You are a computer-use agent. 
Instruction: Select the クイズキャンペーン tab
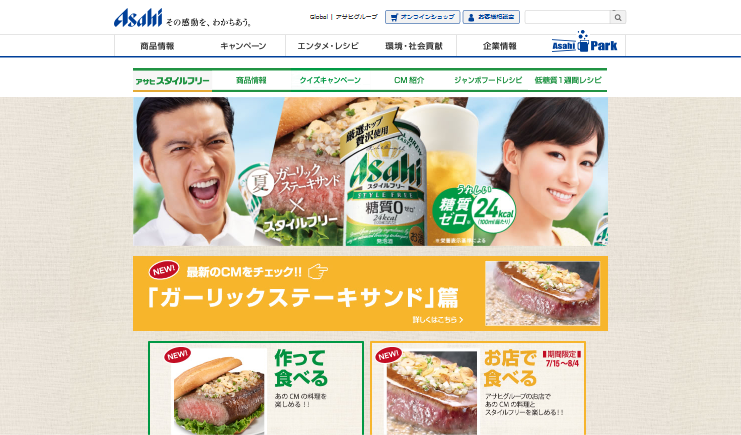pyautogui.click(x=330, y=80)
